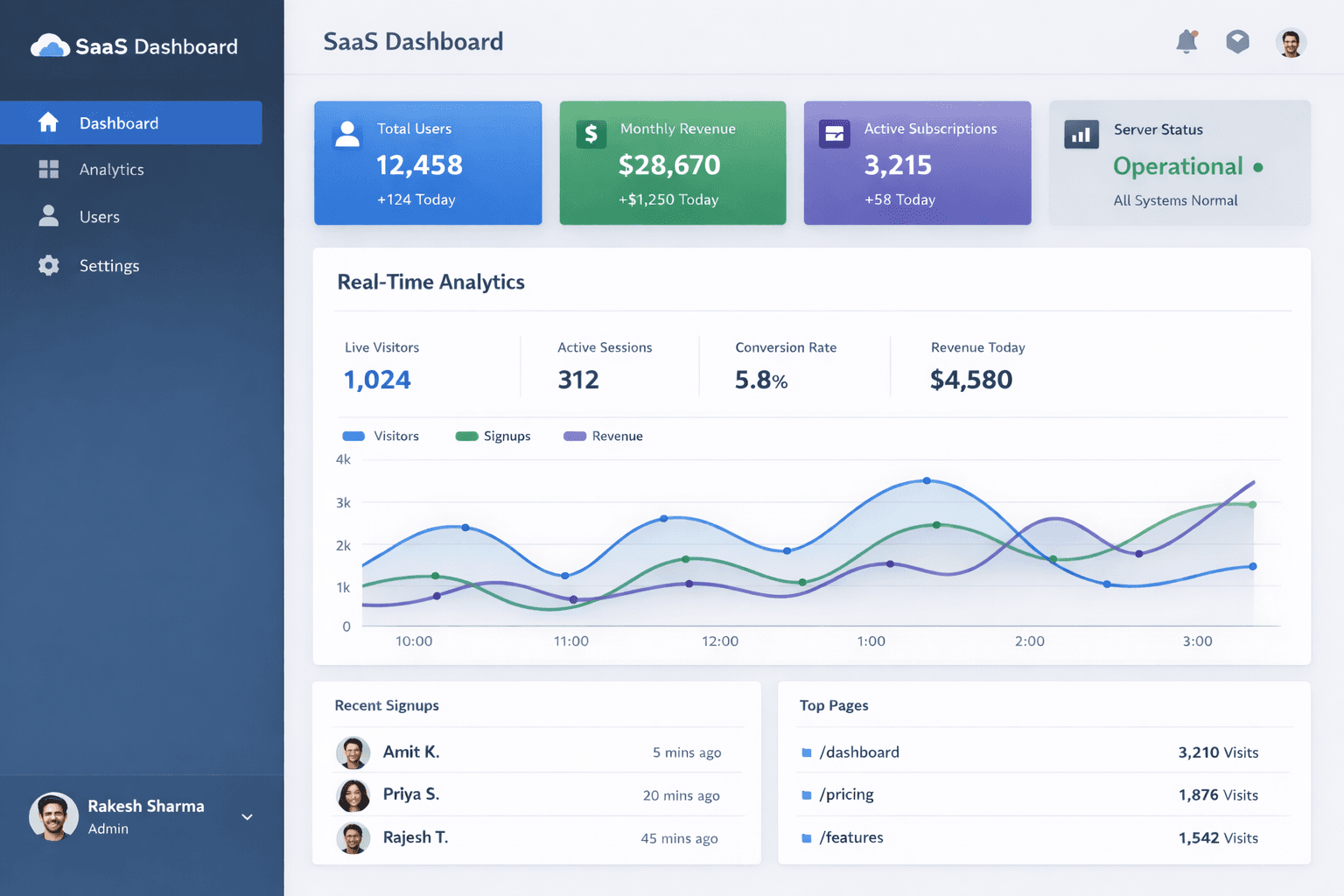Click the Active Subscriptions card icon
The height and width of the screenshot is (896, 1344).
click(836, 133)
